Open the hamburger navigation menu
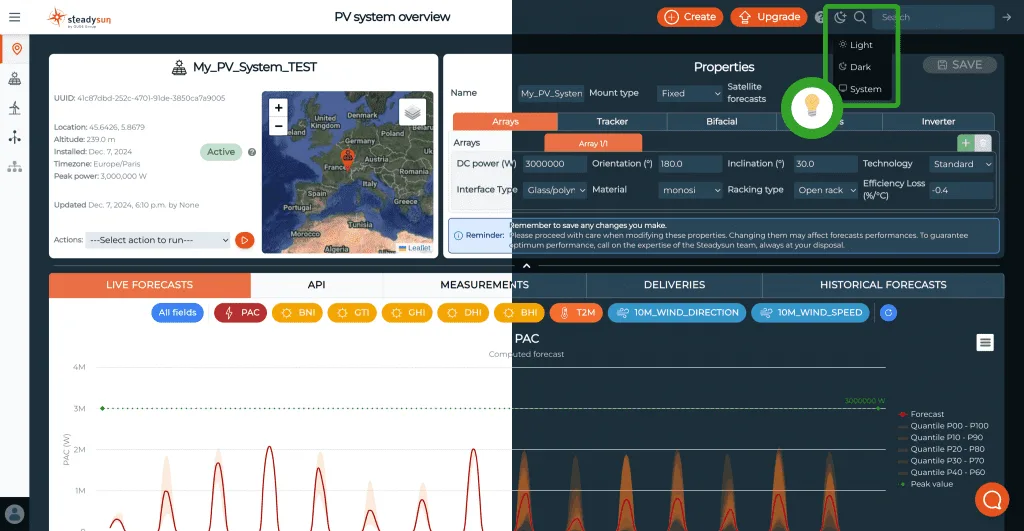The width and height of the screenshot is (1024, 531). (14, 17)
